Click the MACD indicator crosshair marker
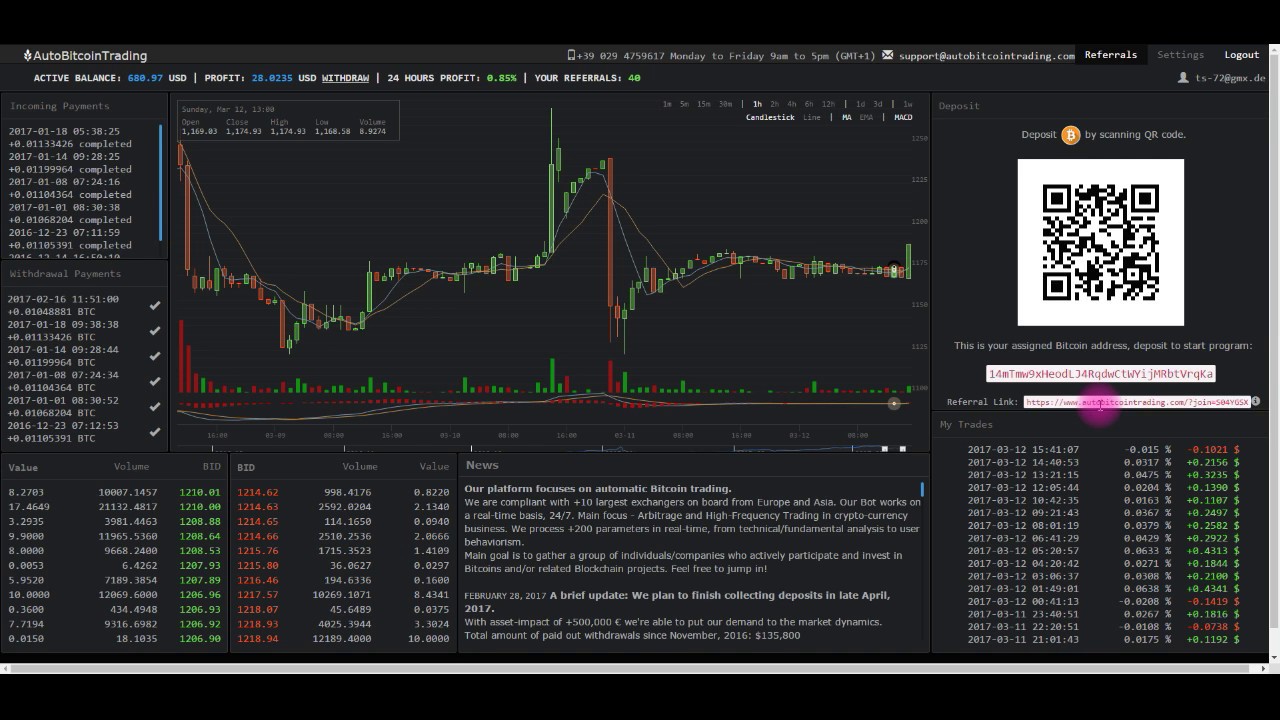The image size is (1280, 720). tap(894, 403)
